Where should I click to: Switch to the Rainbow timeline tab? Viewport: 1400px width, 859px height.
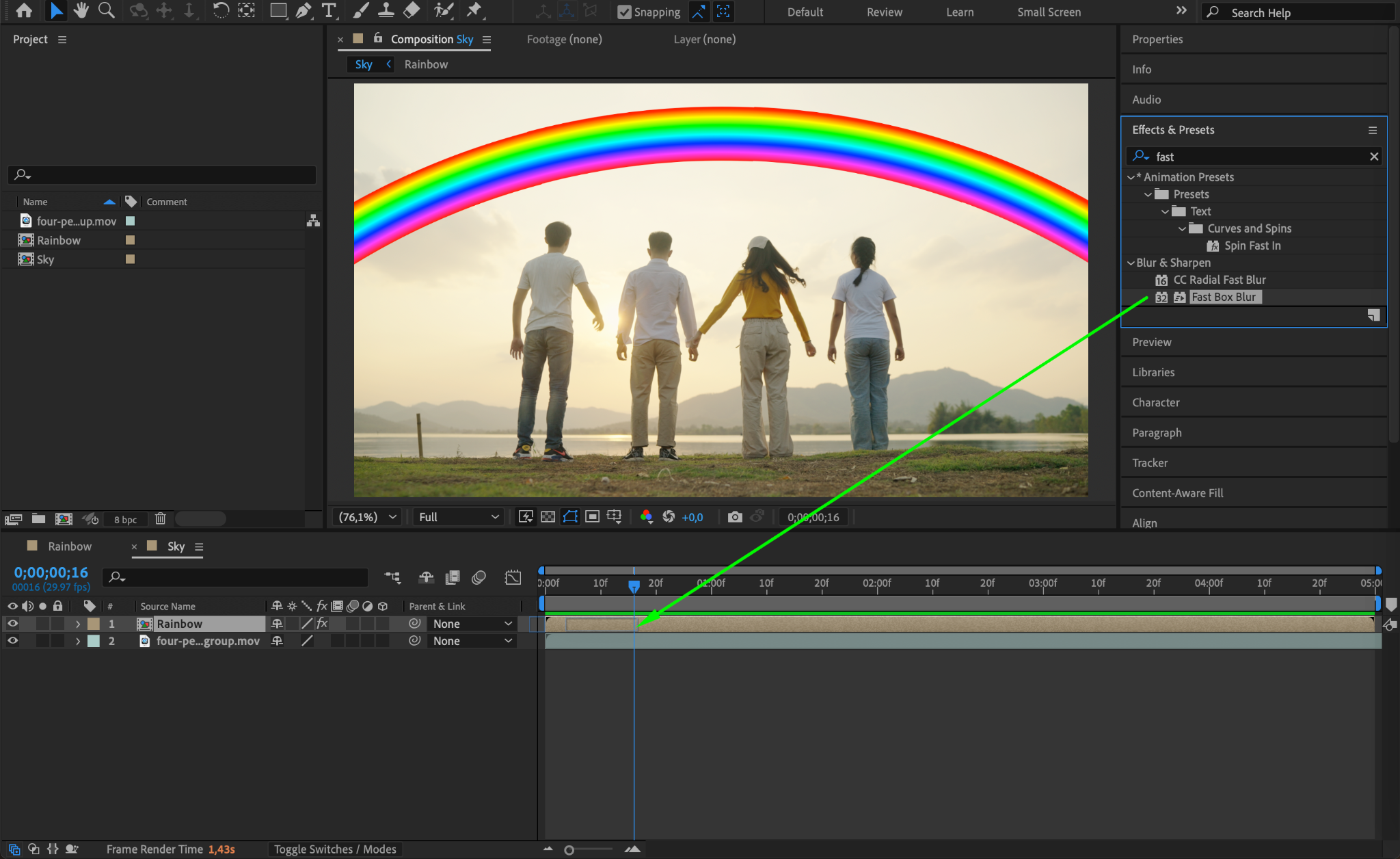(x=69, y=546)
